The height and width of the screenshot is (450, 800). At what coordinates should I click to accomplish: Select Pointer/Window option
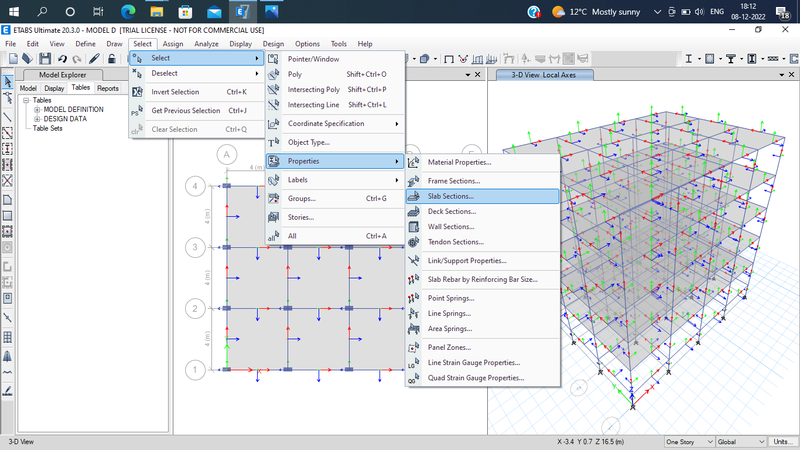[335, 59]
